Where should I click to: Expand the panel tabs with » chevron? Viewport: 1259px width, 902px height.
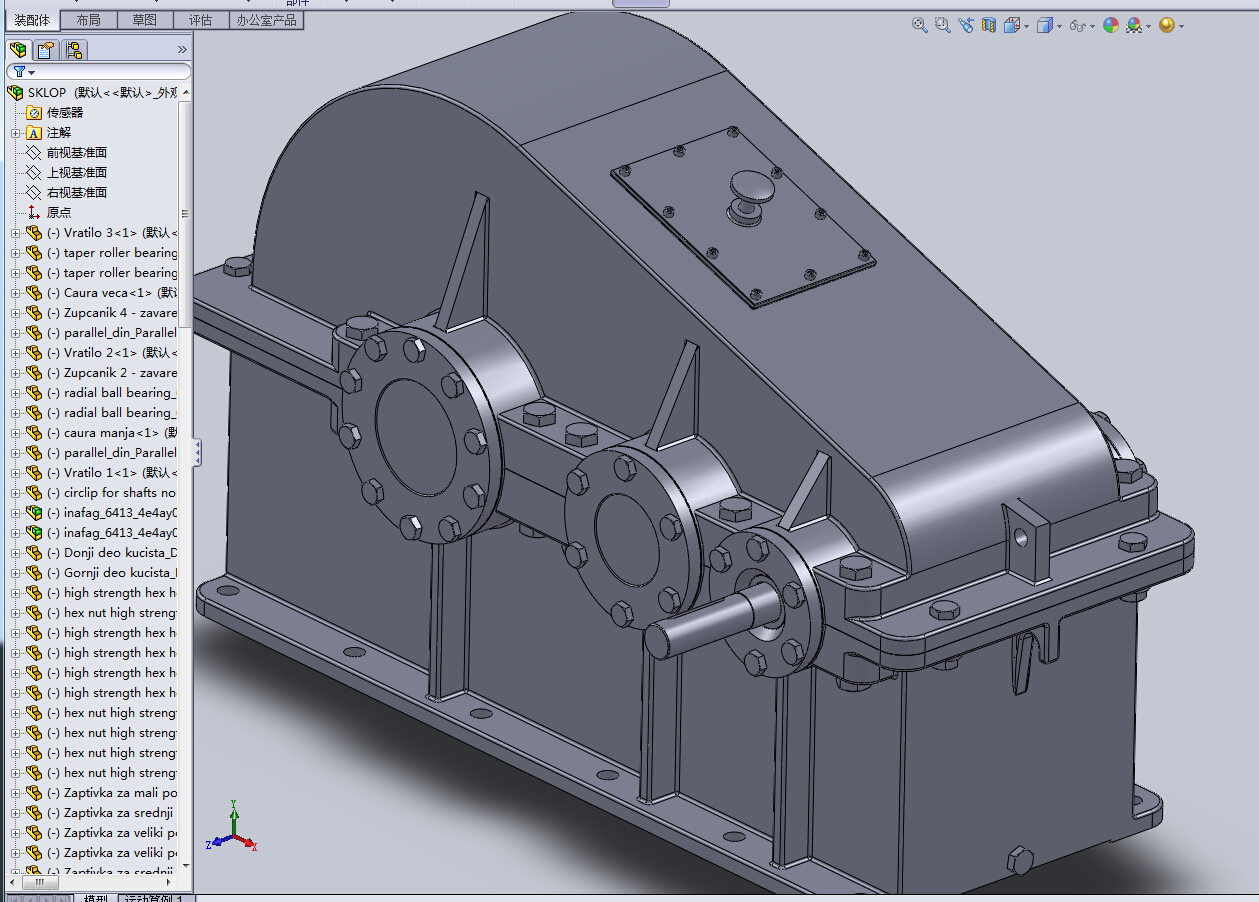click(x=182, y=49)
